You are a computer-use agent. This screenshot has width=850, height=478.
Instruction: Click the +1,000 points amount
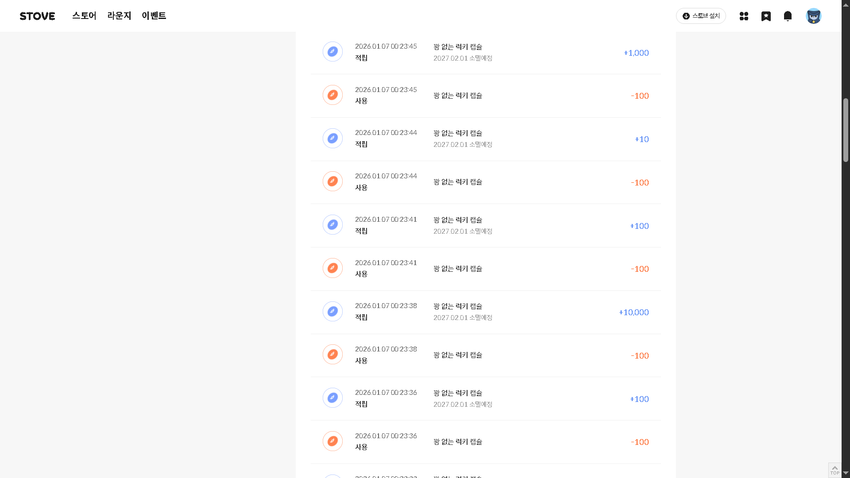pos(636,53)
